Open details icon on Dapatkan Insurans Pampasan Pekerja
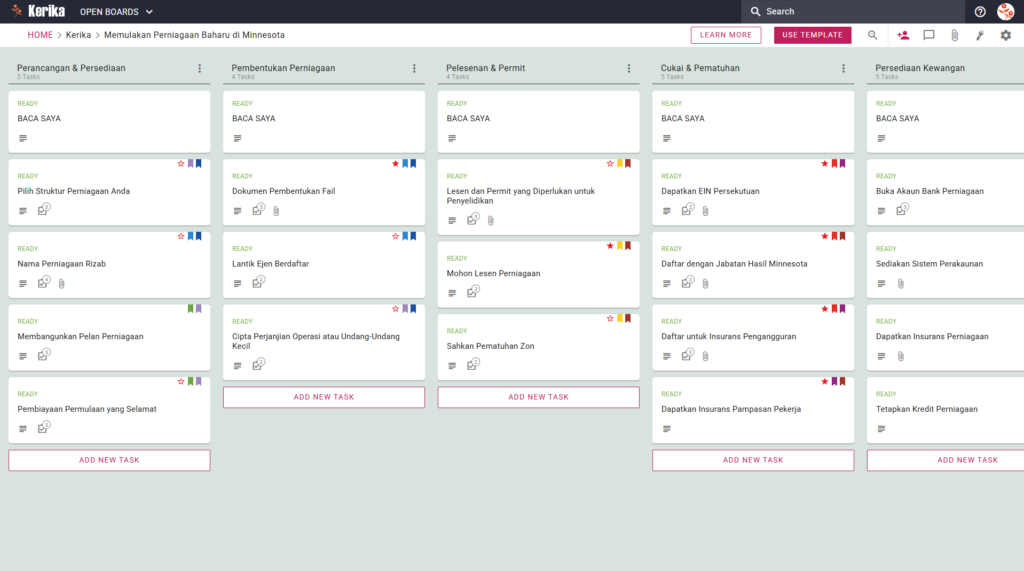Image resolution: width=1024 pixels, height=571 pixels. tap(667, 429)
